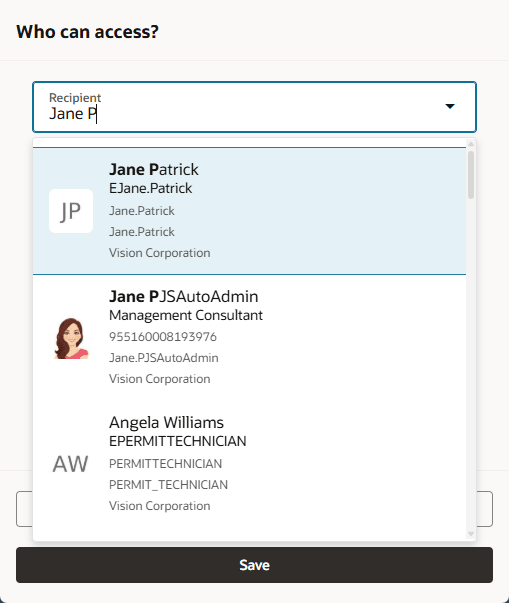Pick Angela Williams from the list
Image resolution: width=509 pixels, height=603 pixels.
coord(250,464)
